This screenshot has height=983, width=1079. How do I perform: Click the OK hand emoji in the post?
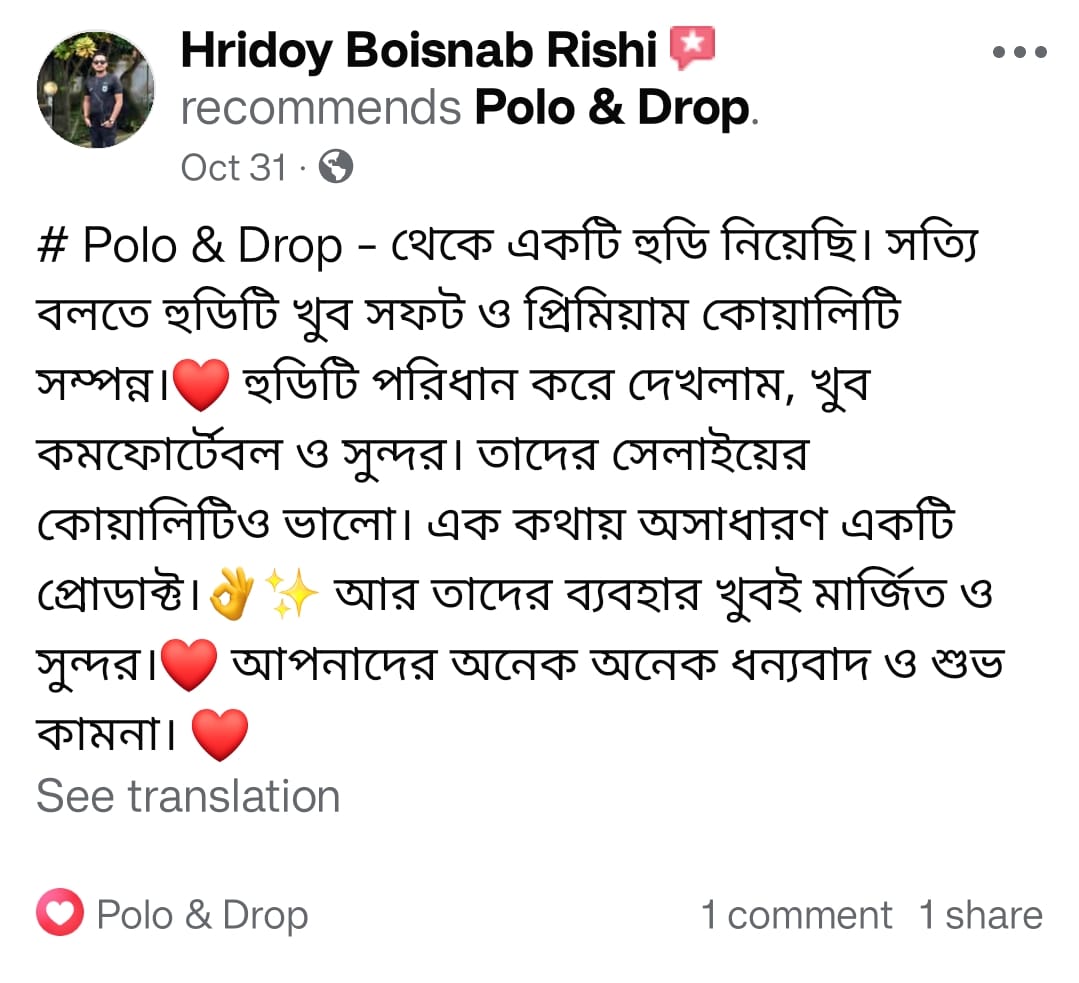pyautogui.click(x=232, y=598)
